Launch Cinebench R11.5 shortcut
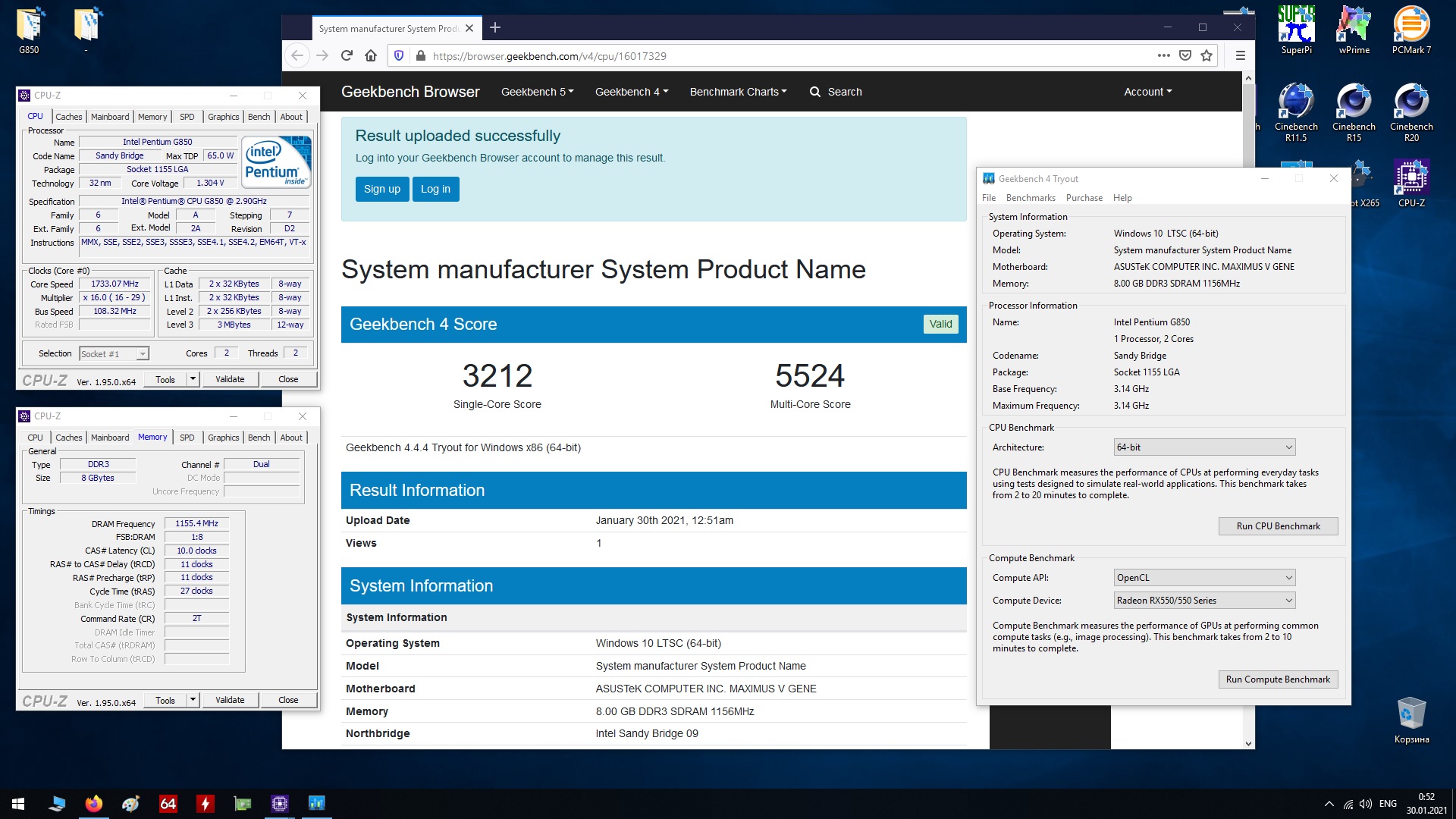This screenshot has width=1456, height=819. click(x=1296, y=112)
